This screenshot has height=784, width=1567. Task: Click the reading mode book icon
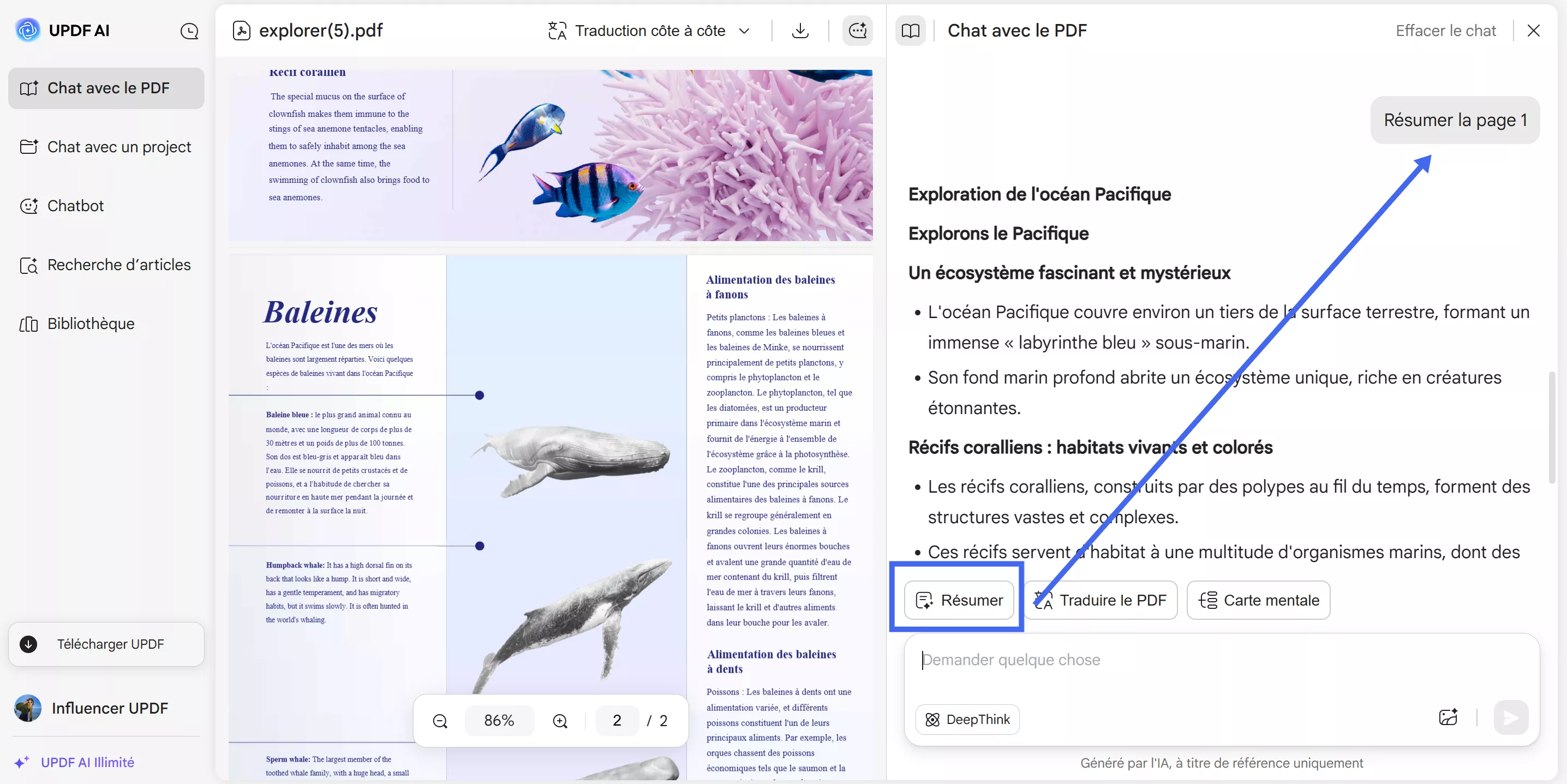[x=910, y=31]
